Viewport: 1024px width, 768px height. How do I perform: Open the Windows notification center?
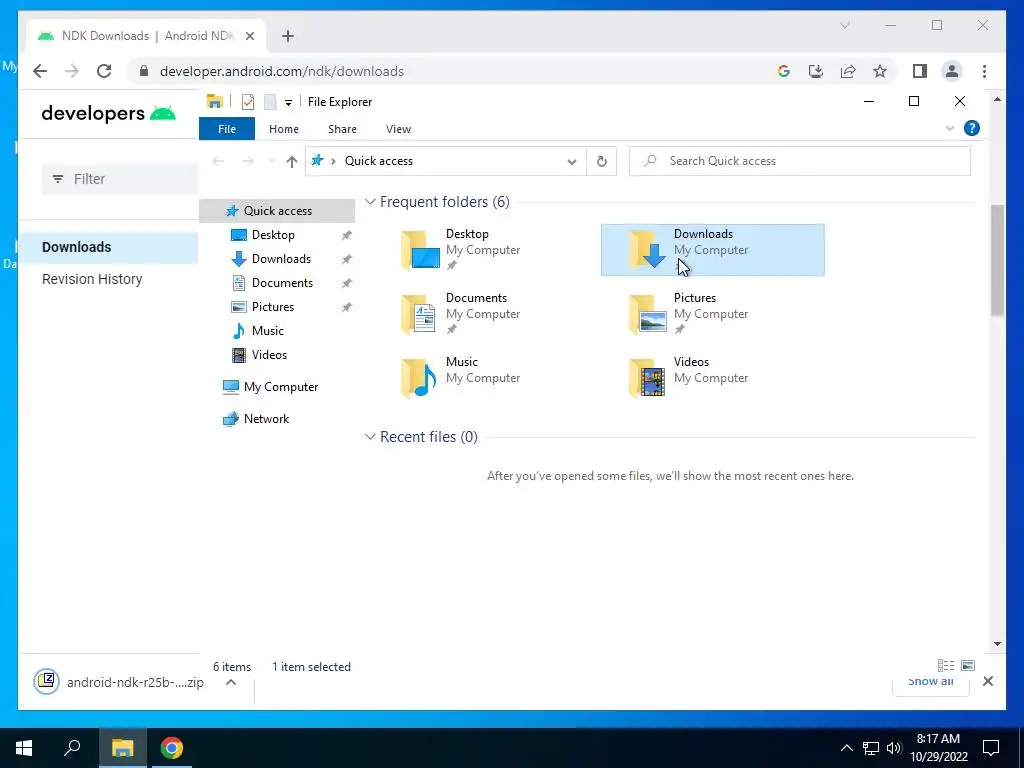pyautogui.click(x=991, y=748)
